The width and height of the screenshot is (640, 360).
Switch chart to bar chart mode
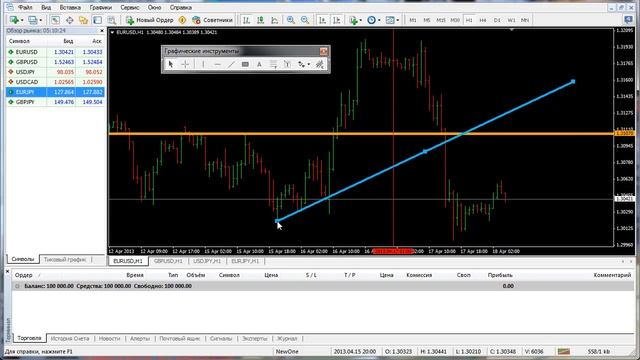[x=246, y=20]
